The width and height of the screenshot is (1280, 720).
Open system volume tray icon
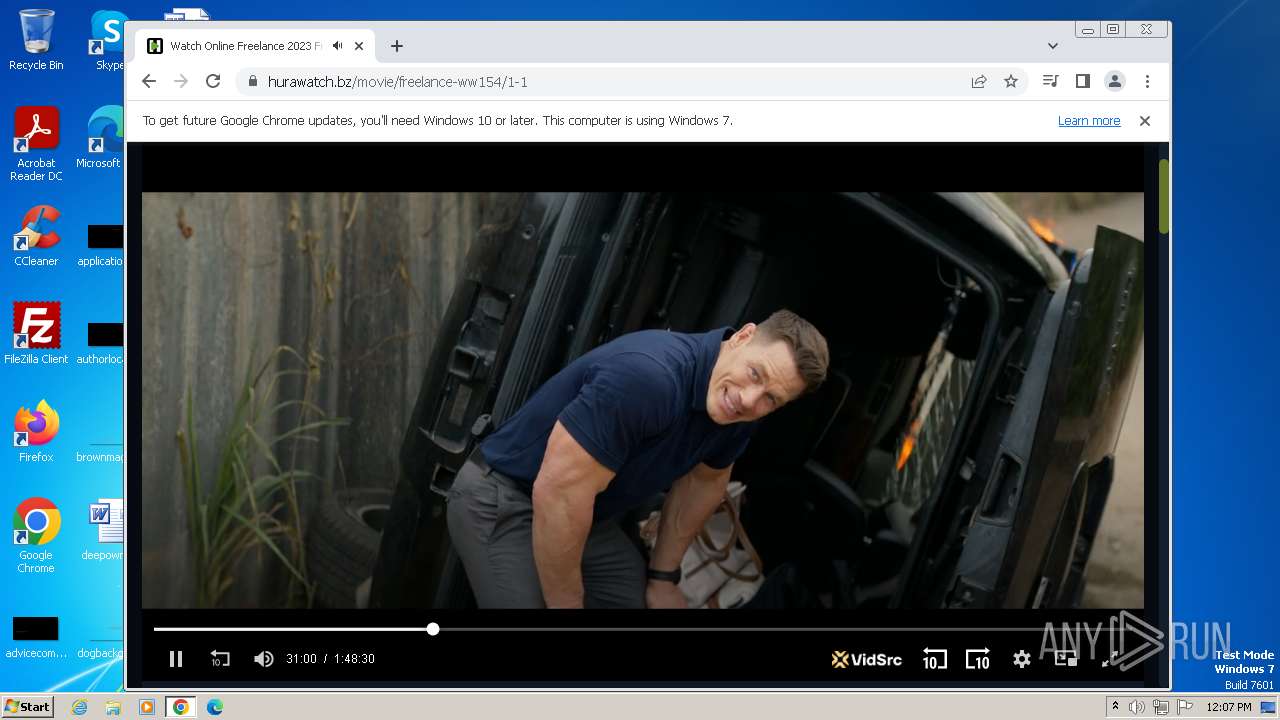click(x=1137, y=707)
